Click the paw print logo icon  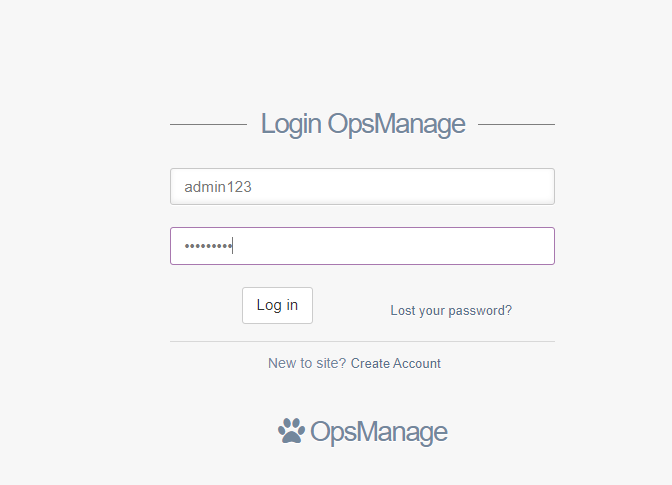pos(291,431)
